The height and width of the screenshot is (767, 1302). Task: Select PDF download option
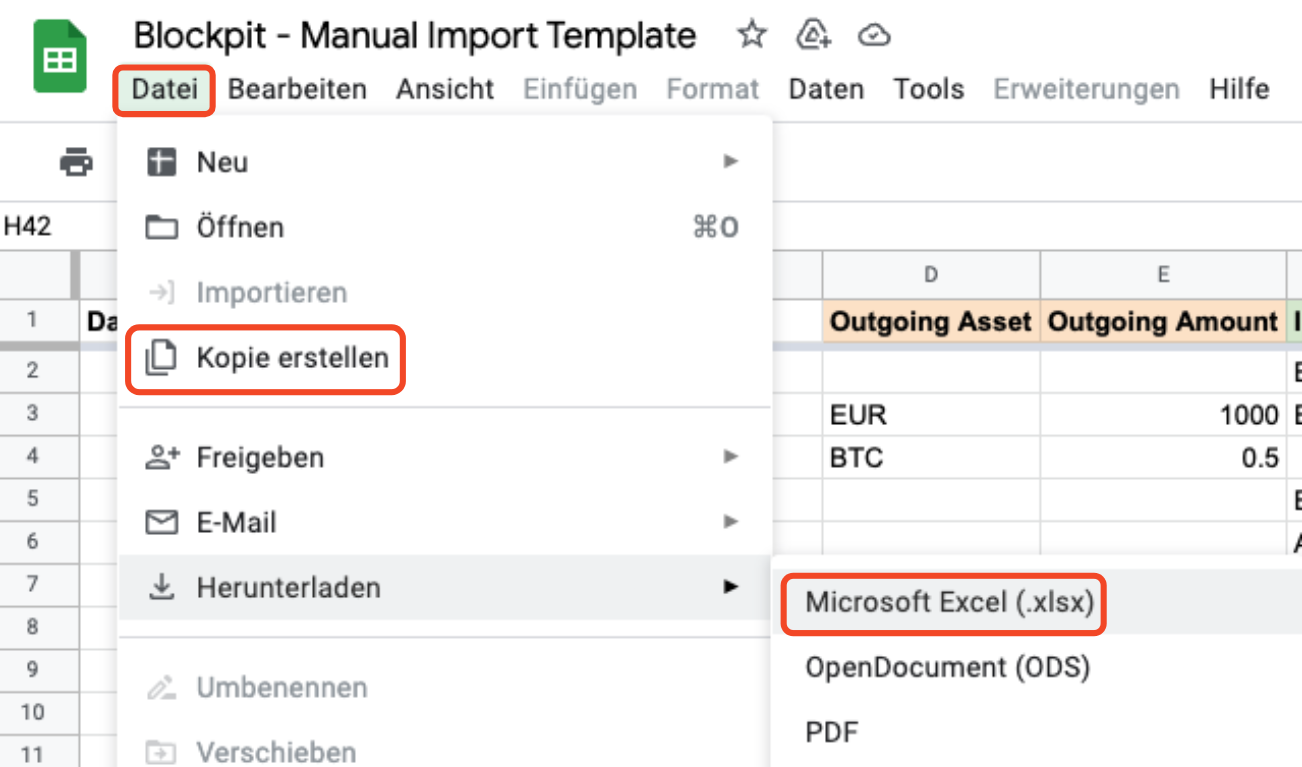pos(832,732)
